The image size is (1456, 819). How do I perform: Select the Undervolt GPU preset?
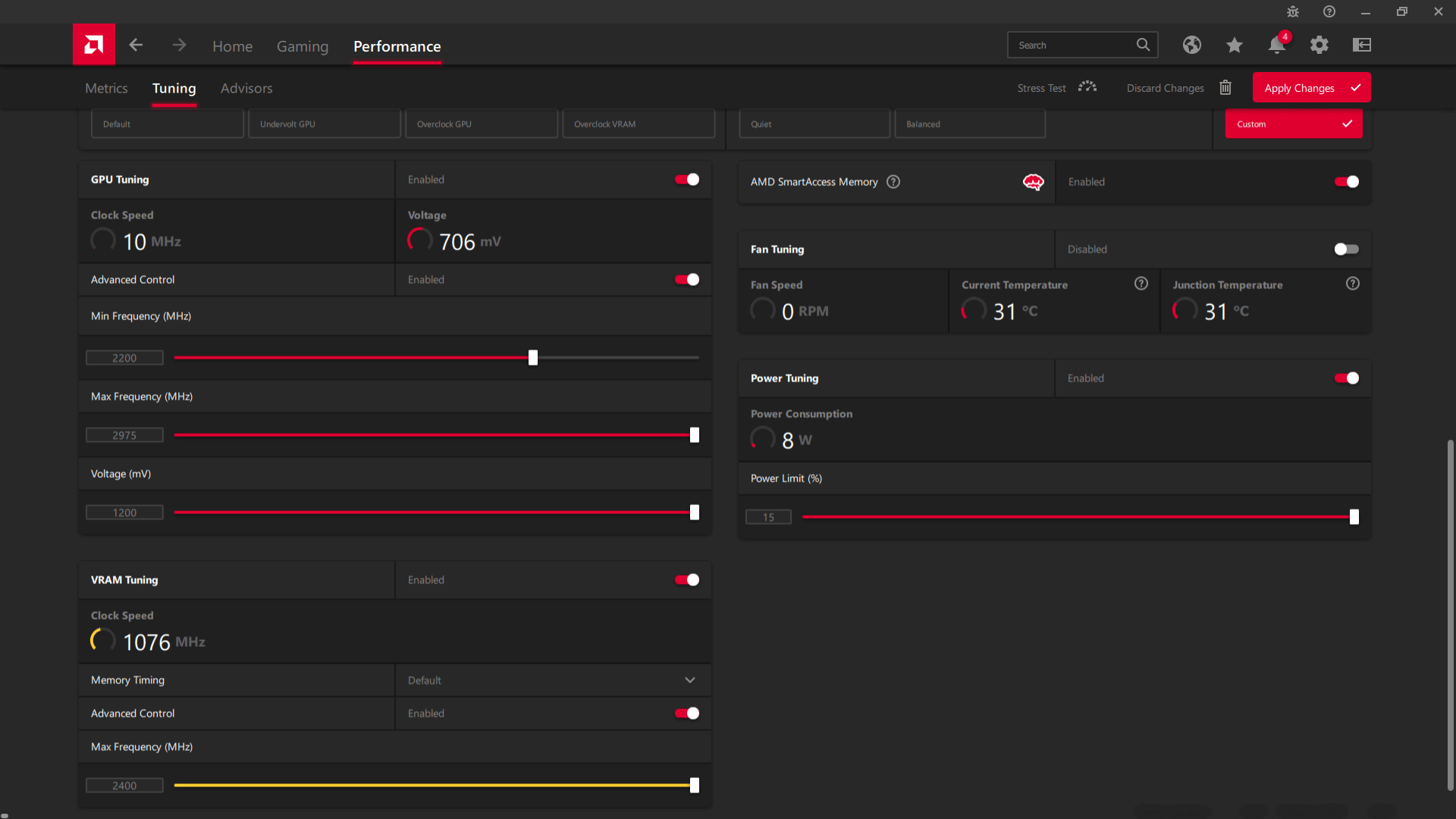325,124
